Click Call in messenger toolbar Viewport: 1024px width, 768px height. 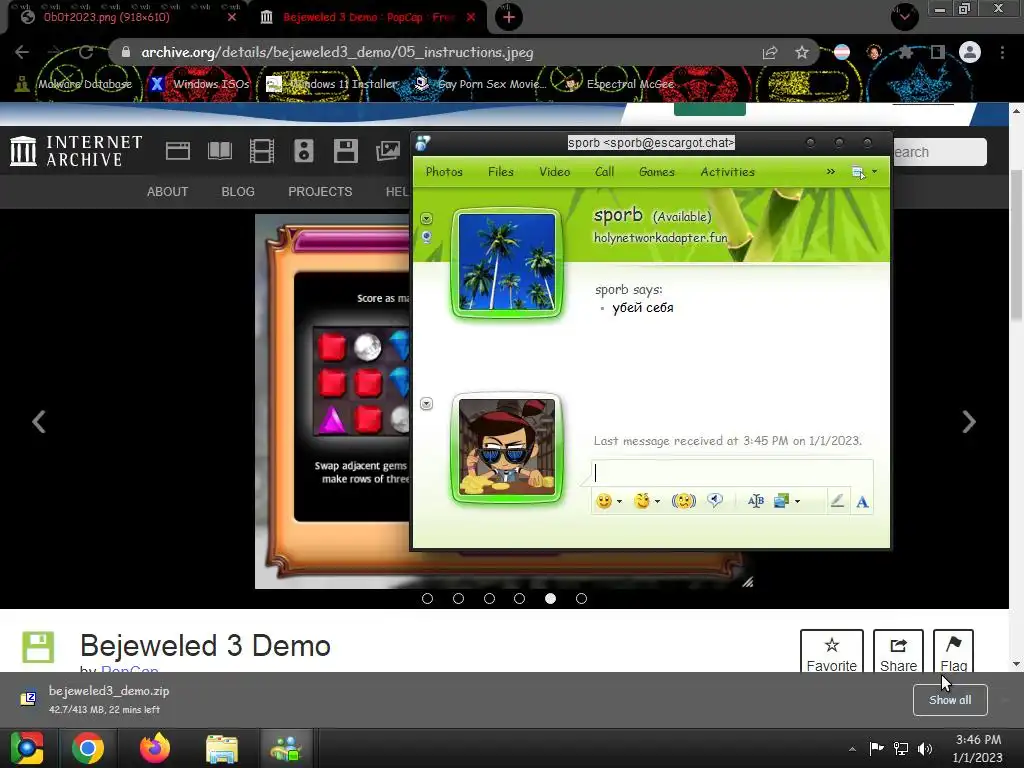pos(604,172)
